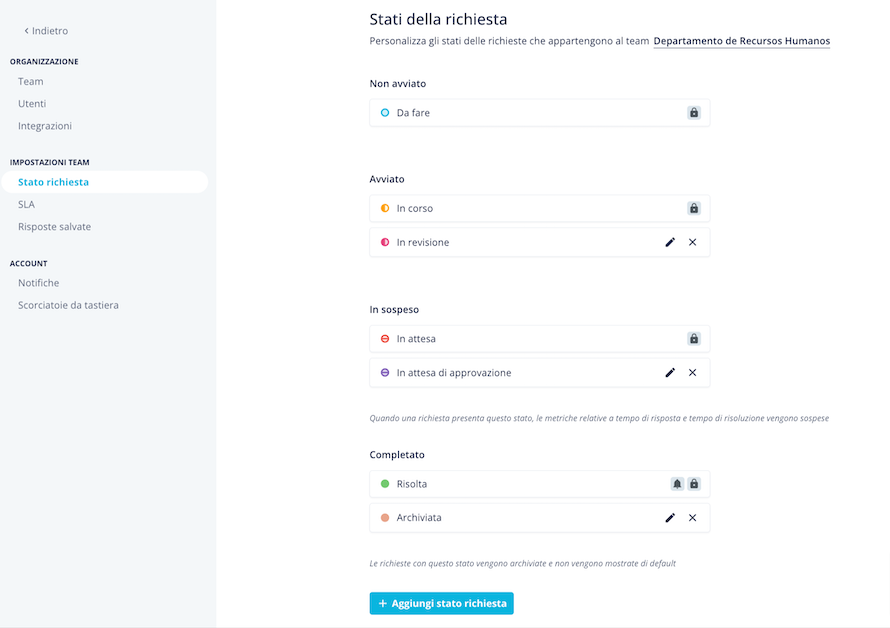890x628 pixels.
Task: Edit the Archiviata status
Action: [670, 518]
